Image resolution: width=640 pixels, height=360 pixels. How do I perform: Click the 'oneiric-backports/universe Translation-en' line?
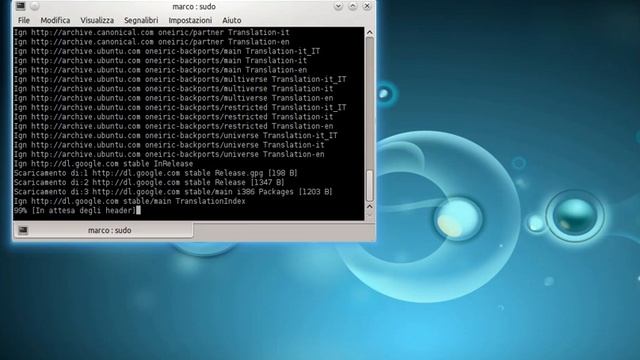[169, 154]
